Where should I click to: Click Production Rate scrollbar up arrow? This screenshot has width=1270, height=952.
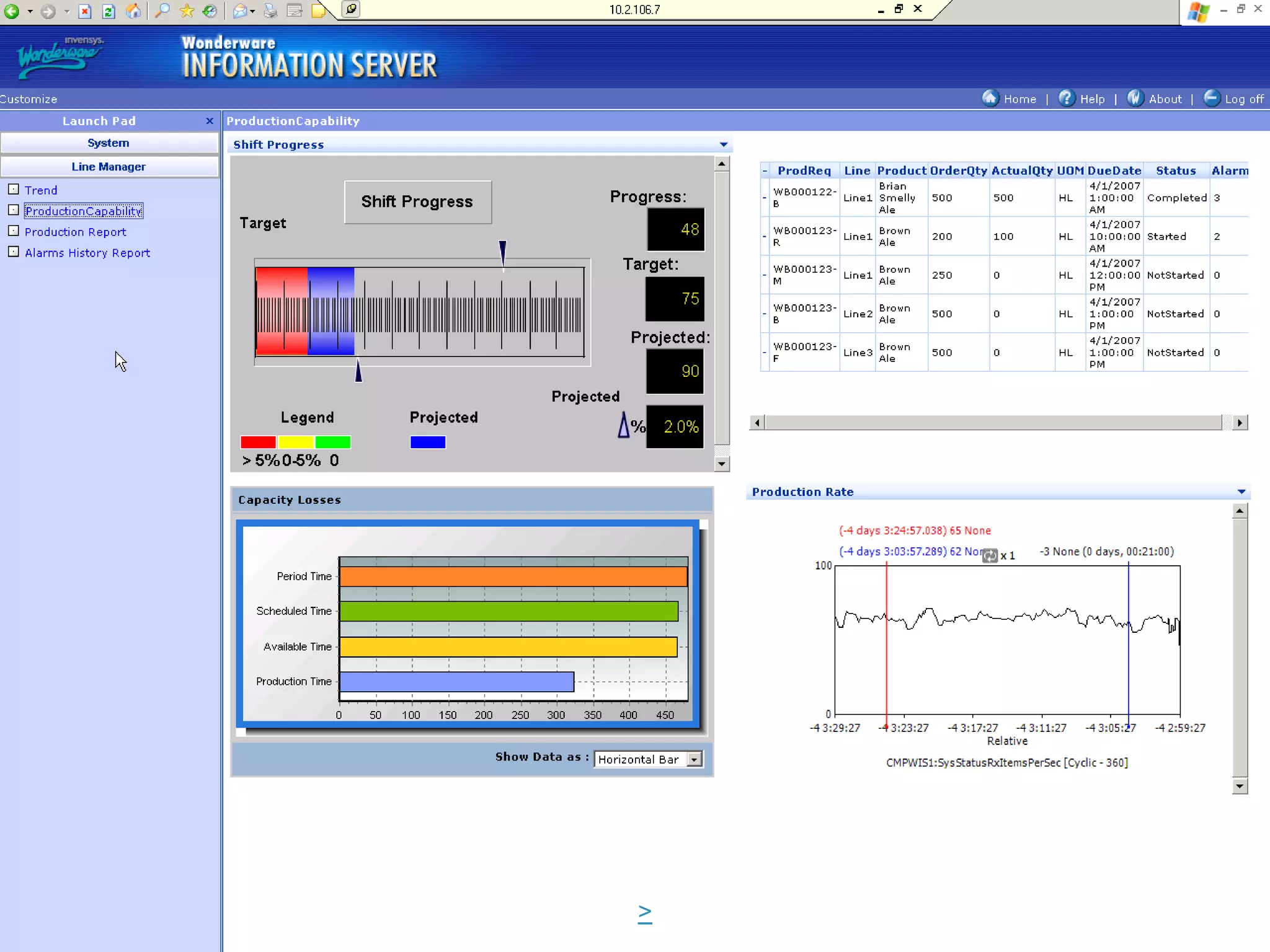point(1240,511)
